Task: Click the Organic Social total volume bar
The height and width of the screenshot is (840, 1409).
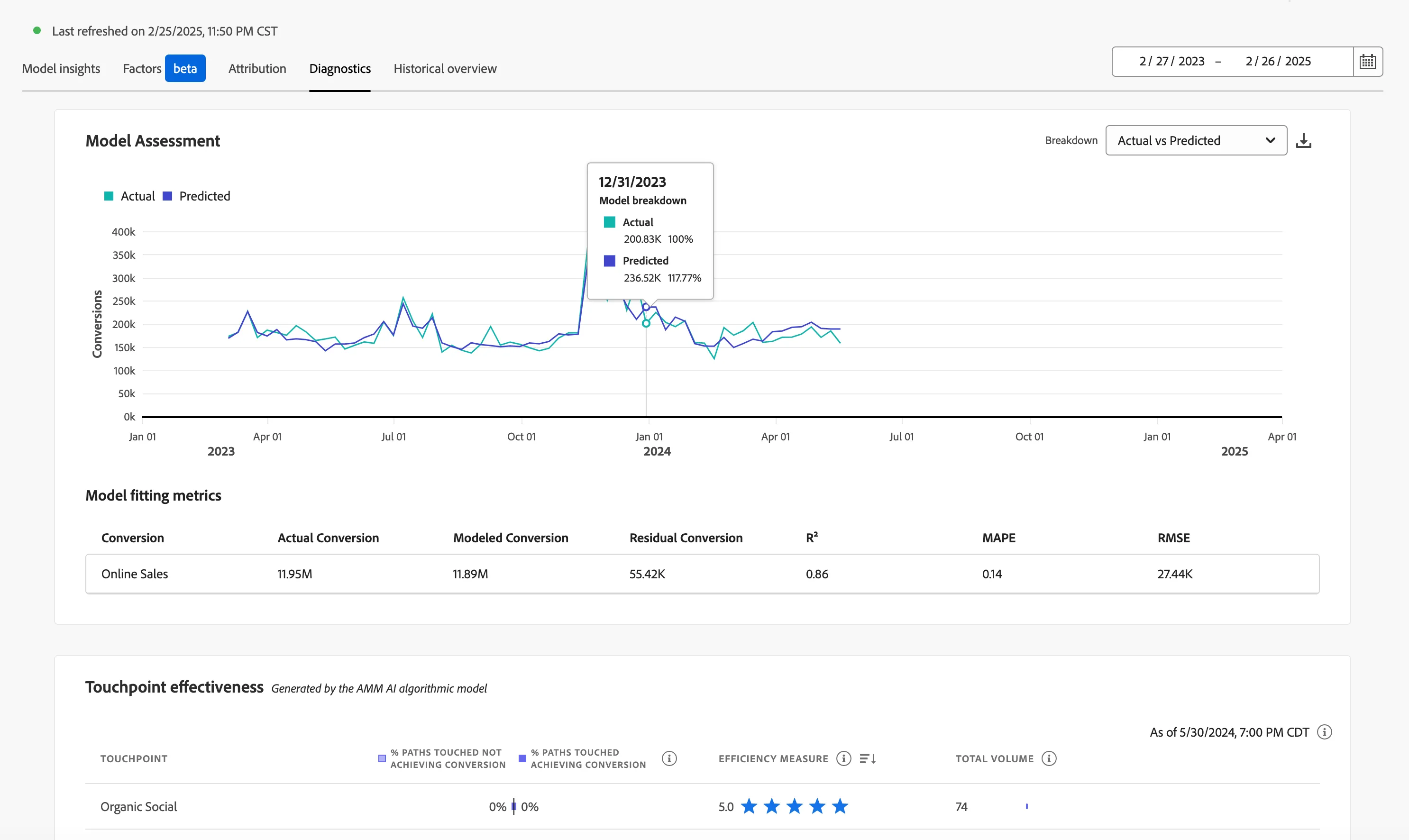Action: click(1026, 806)
